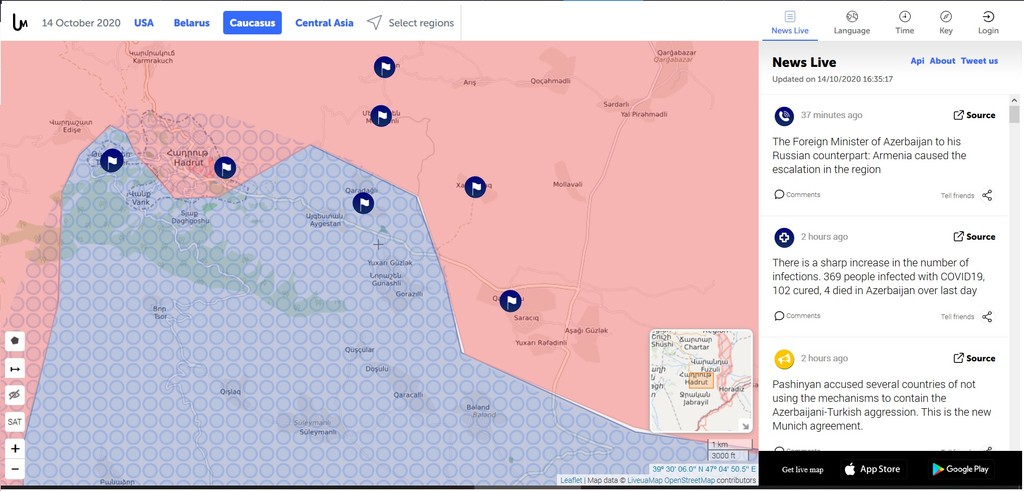Collapse the minimap using its arrow

(x=744, y=425)
